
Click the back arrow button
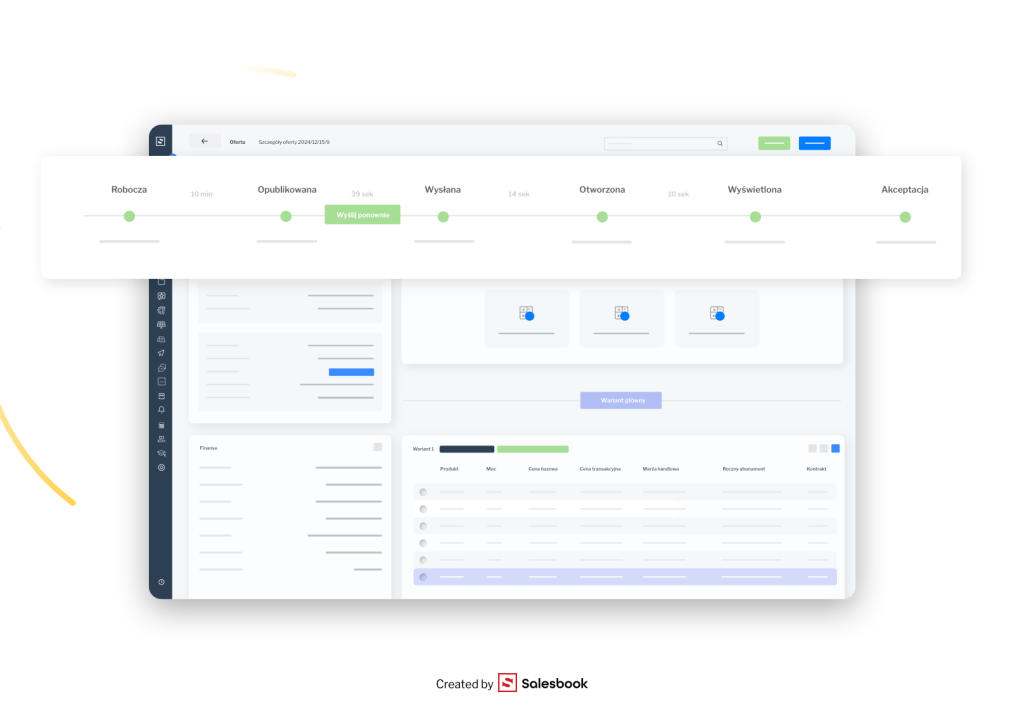pyautogui.click(x=205, y=142)
